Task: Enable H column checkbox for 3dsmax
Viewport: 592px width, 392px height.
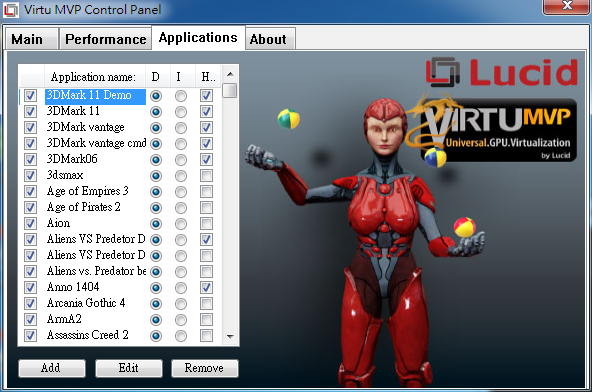Action: [x=206, y=176]
